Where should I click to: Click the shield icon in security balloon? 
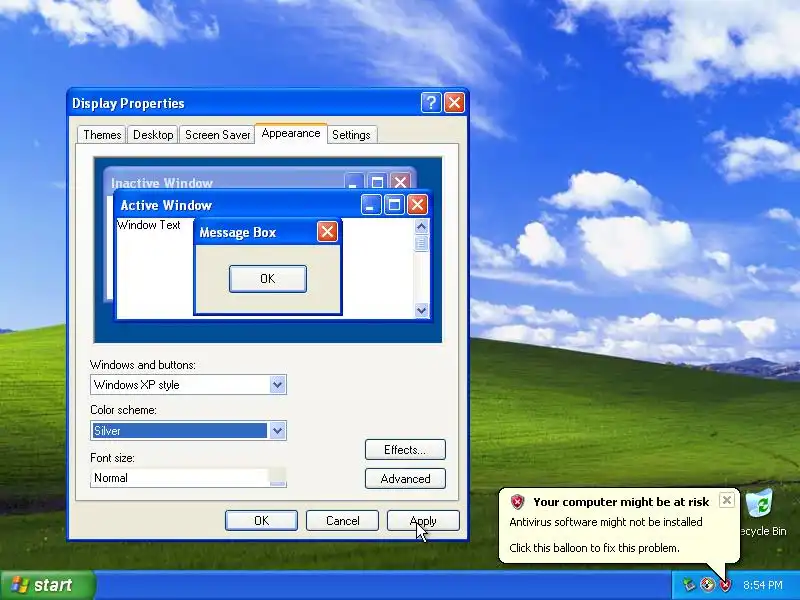[517, 502]
